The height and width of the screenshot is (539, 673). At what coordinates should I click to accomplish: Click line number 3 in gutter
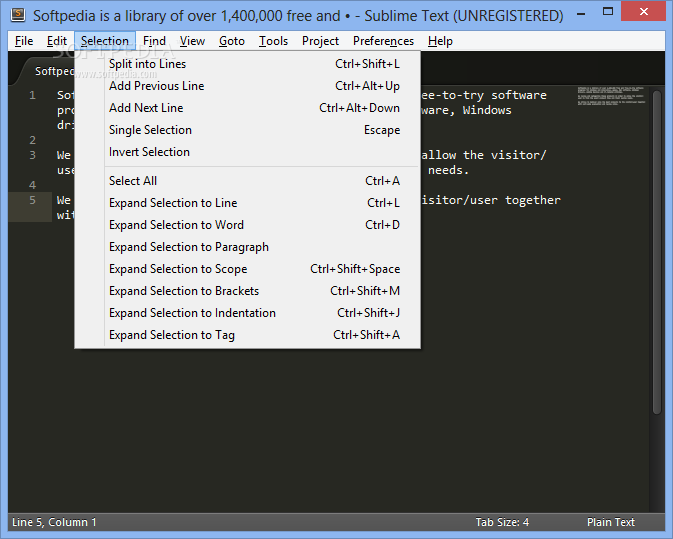point(32,155)
